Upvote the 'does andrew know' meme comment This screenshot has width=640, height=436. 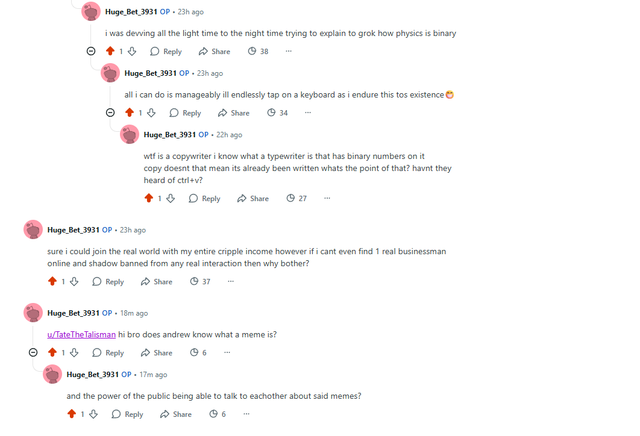tap(52, 352)
